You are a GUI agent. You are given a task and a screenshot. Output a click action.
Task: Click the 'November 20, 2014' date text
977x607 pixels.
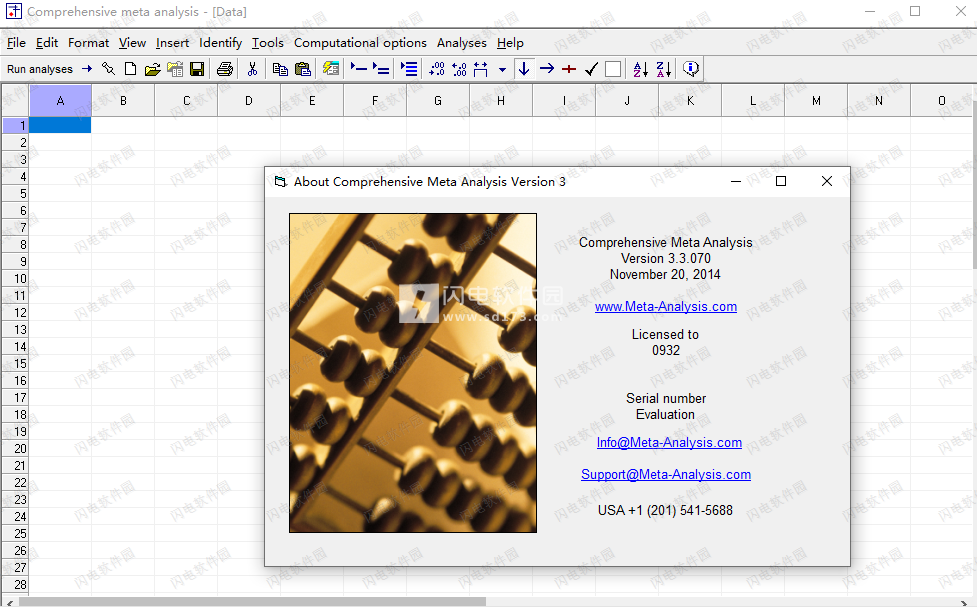pyautogui.click(x=665, y=274)
